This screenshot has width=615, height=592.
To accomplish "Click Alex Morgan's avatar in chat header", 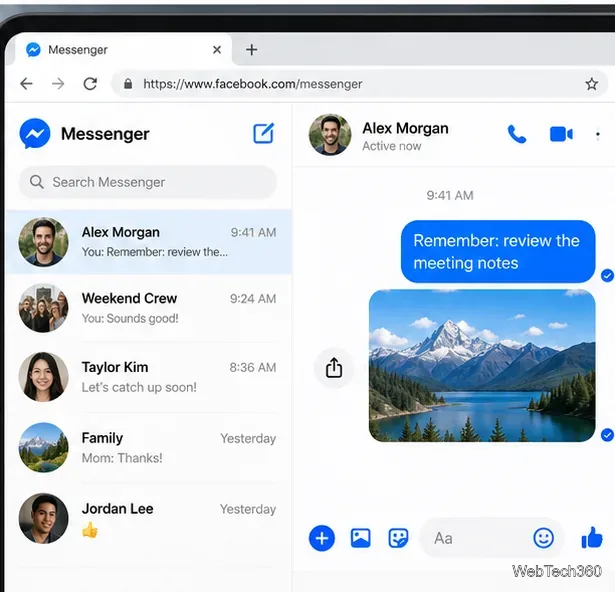I will (330, 135).
